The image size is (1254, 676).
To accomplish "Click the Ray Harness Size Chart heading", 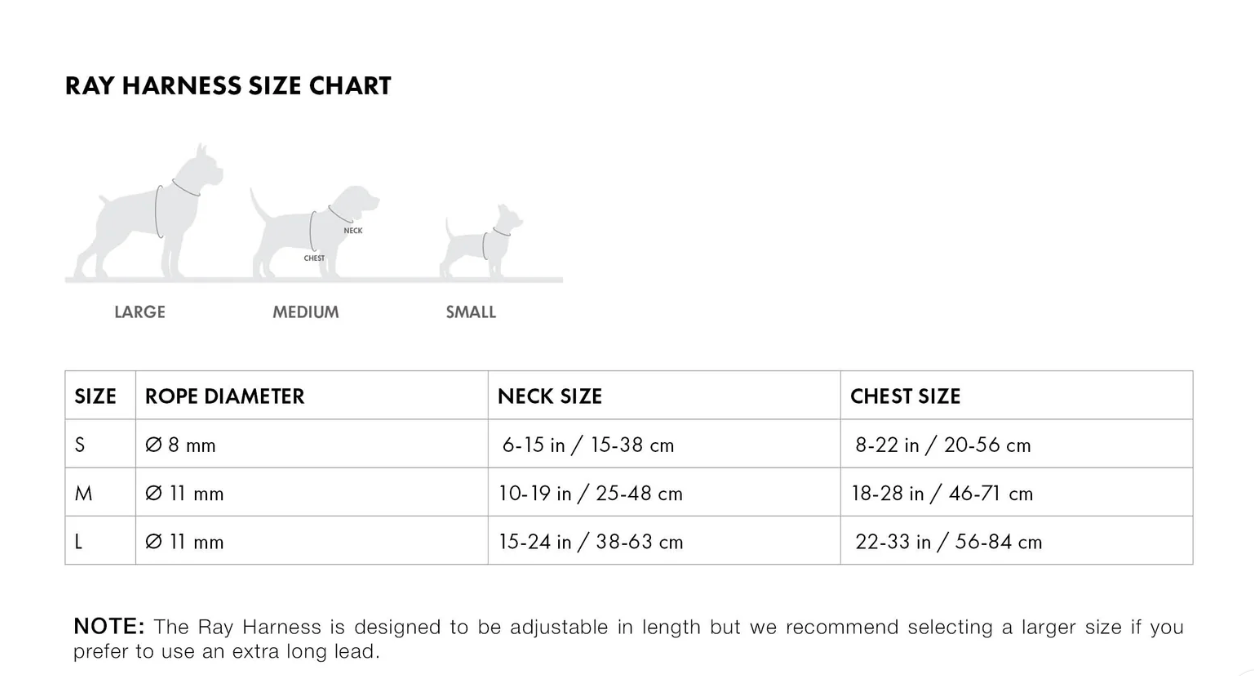I will click(228, 86).
